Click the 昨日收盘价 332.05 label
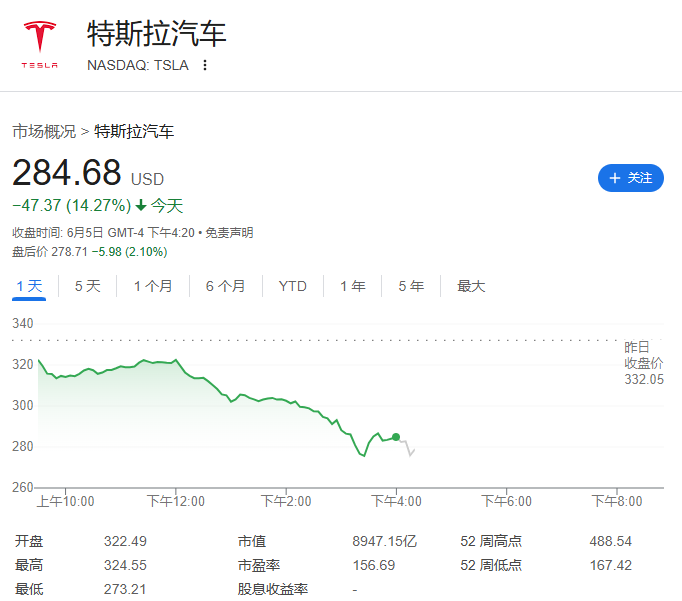 coord(644,363)
